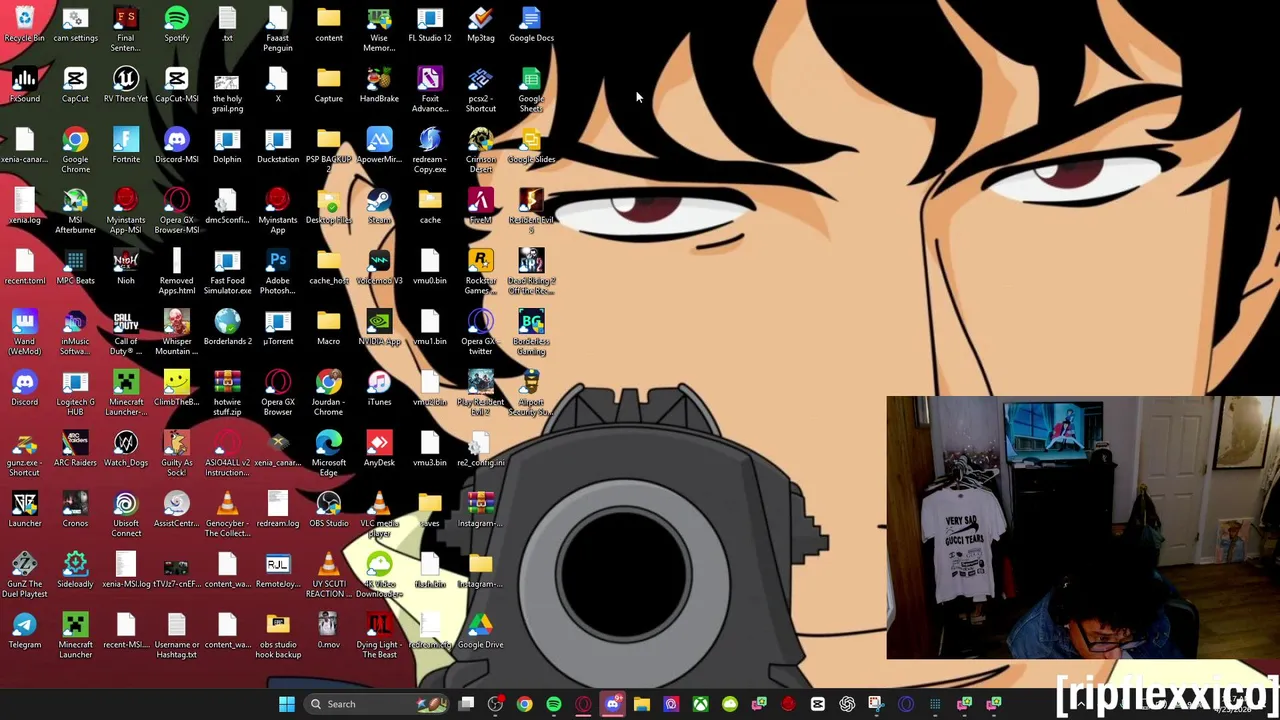
Task: Open the Recycle Bin desktop icon
Action: [24, 24]
